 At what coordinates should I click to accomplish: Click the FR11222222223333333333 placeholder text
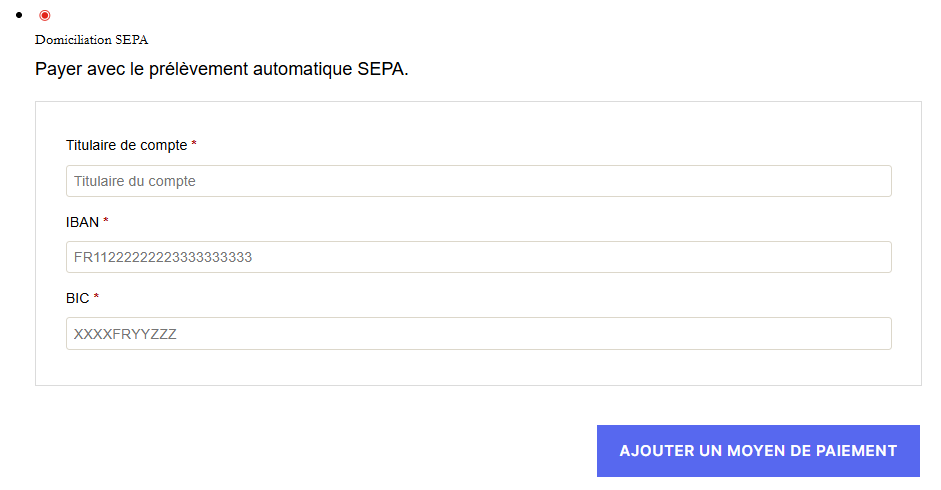coord(163,257)
